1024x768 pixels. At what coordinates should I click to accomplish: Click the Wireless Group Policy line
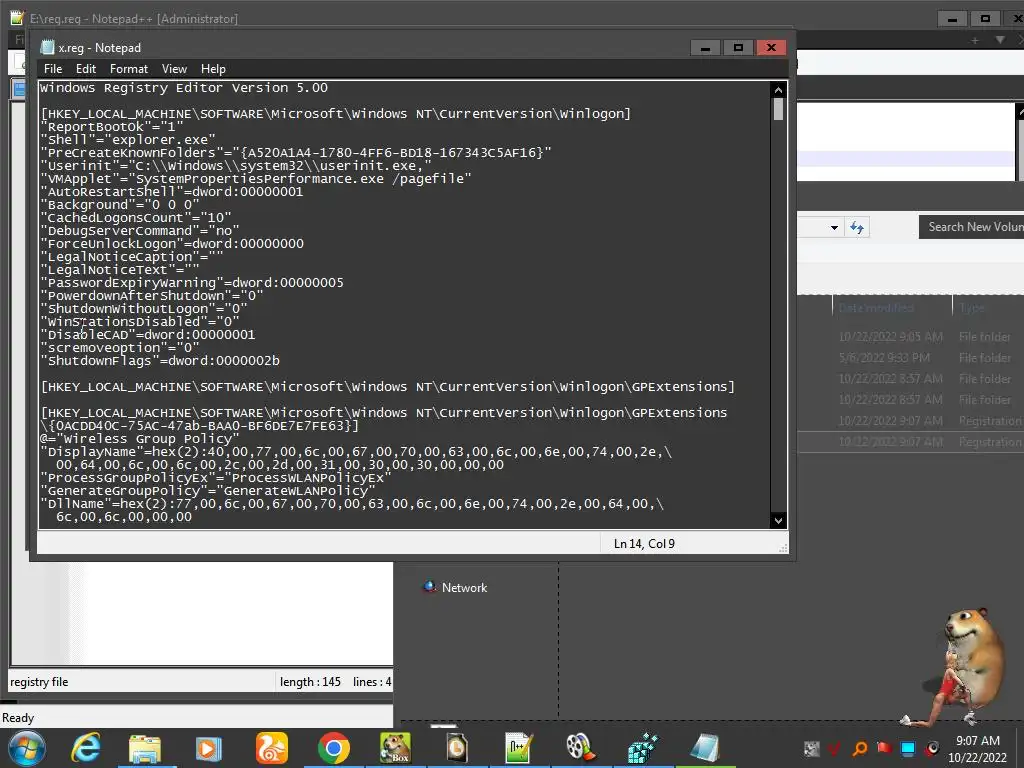click(x=140, y=439)
